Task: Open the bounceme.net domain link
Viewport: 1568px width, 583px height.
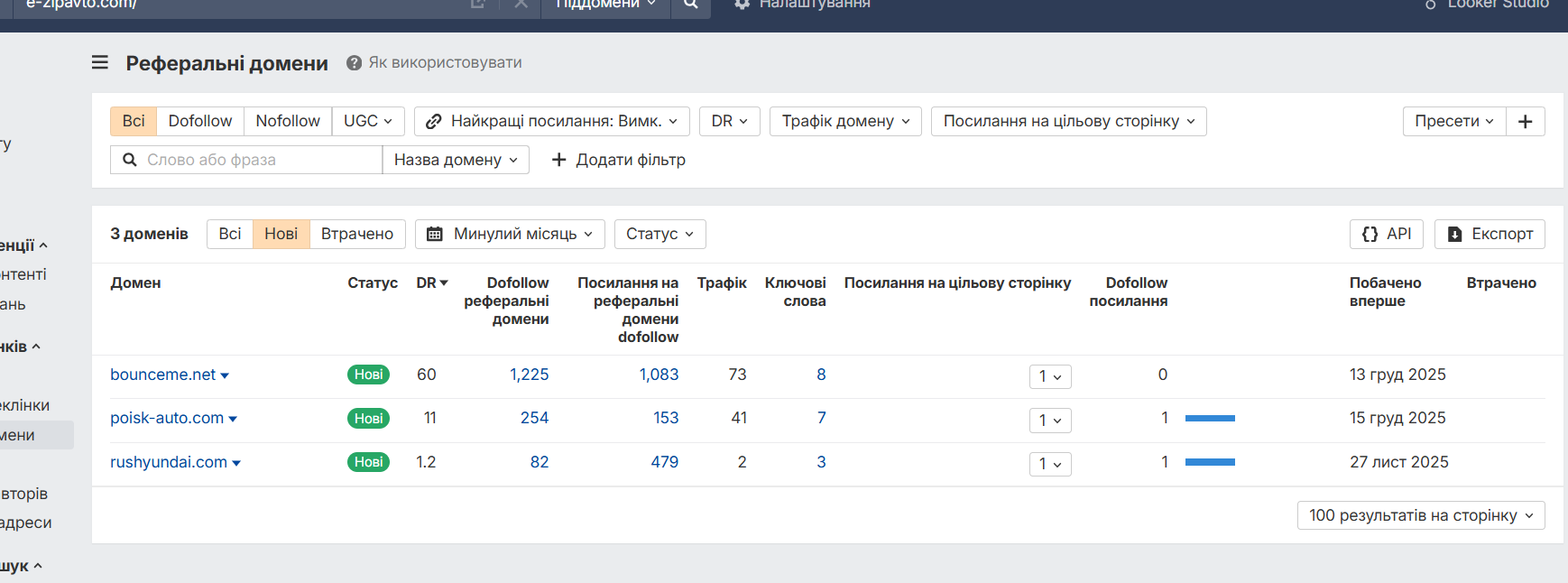Action: [x=162, y=375]
